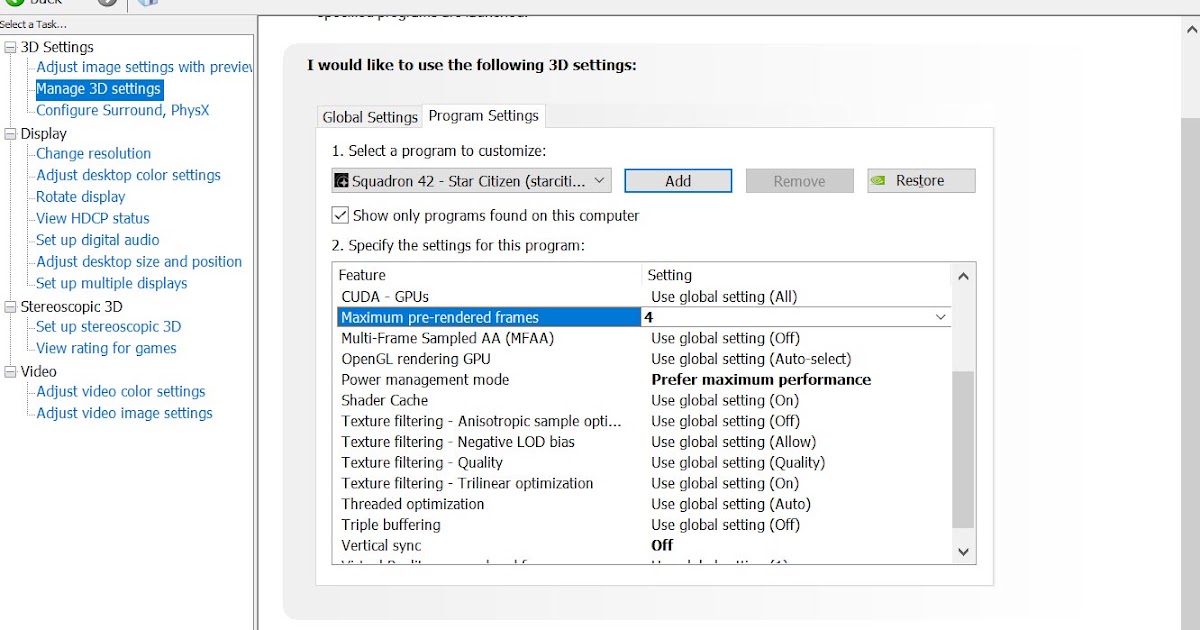Click the Squadron 42 program icon

(x=342, y=181)
